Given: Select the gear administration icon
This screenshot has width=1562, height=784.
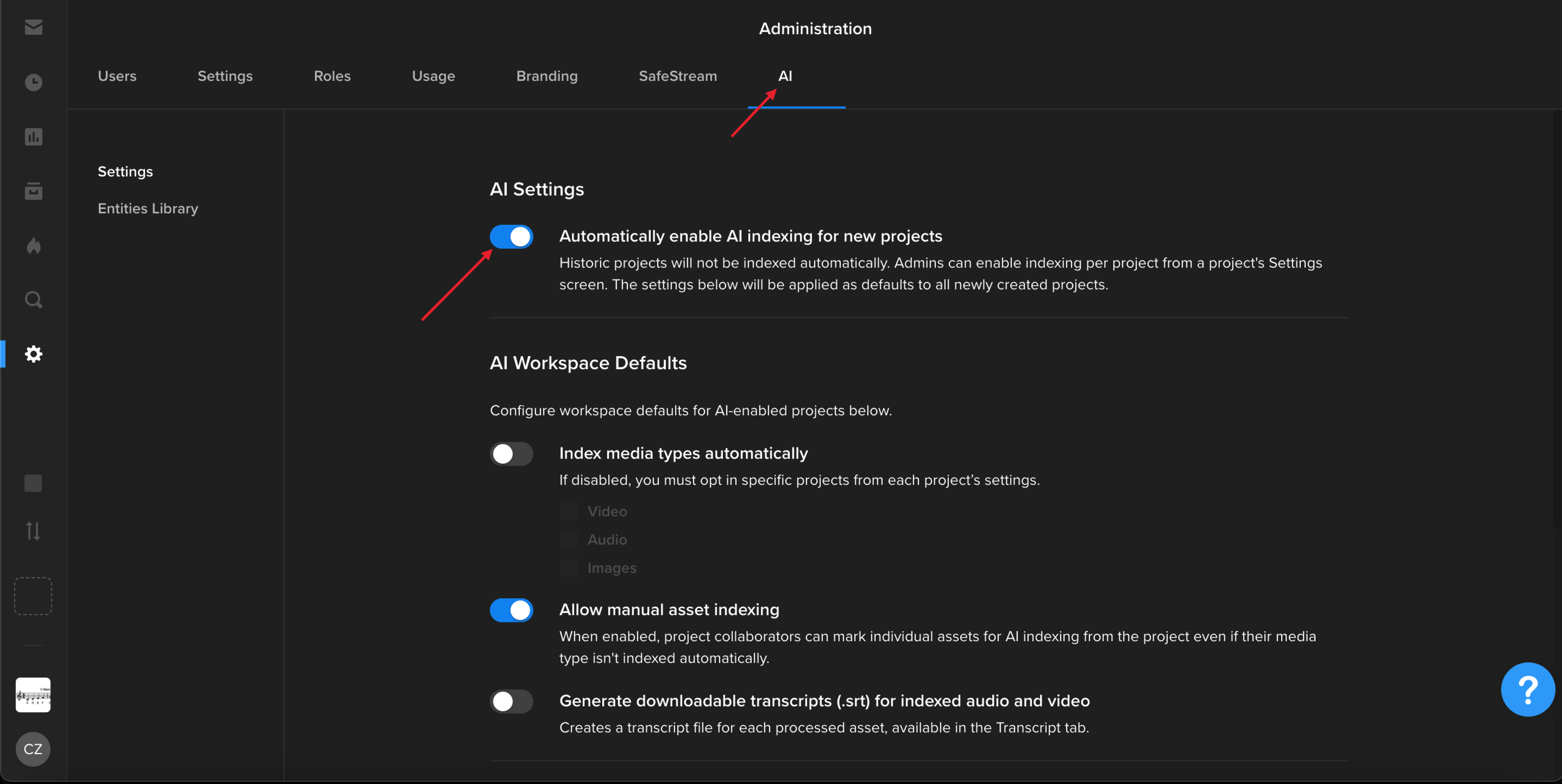Looking at the screenshot, I should (x=33, y=354).
